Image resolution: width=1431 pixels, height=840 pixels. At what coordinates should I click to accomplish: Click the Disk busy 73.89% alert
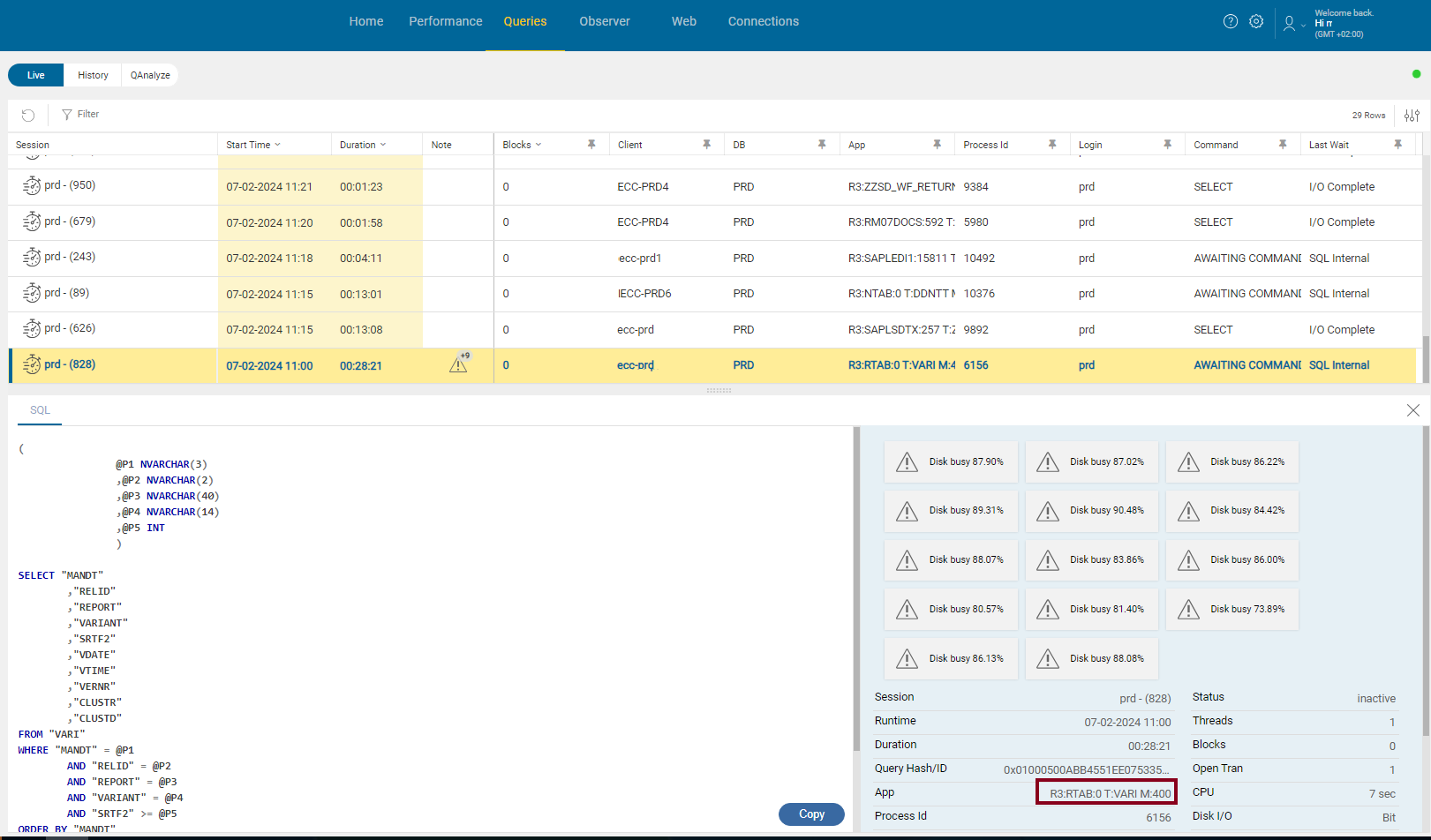1231,609
